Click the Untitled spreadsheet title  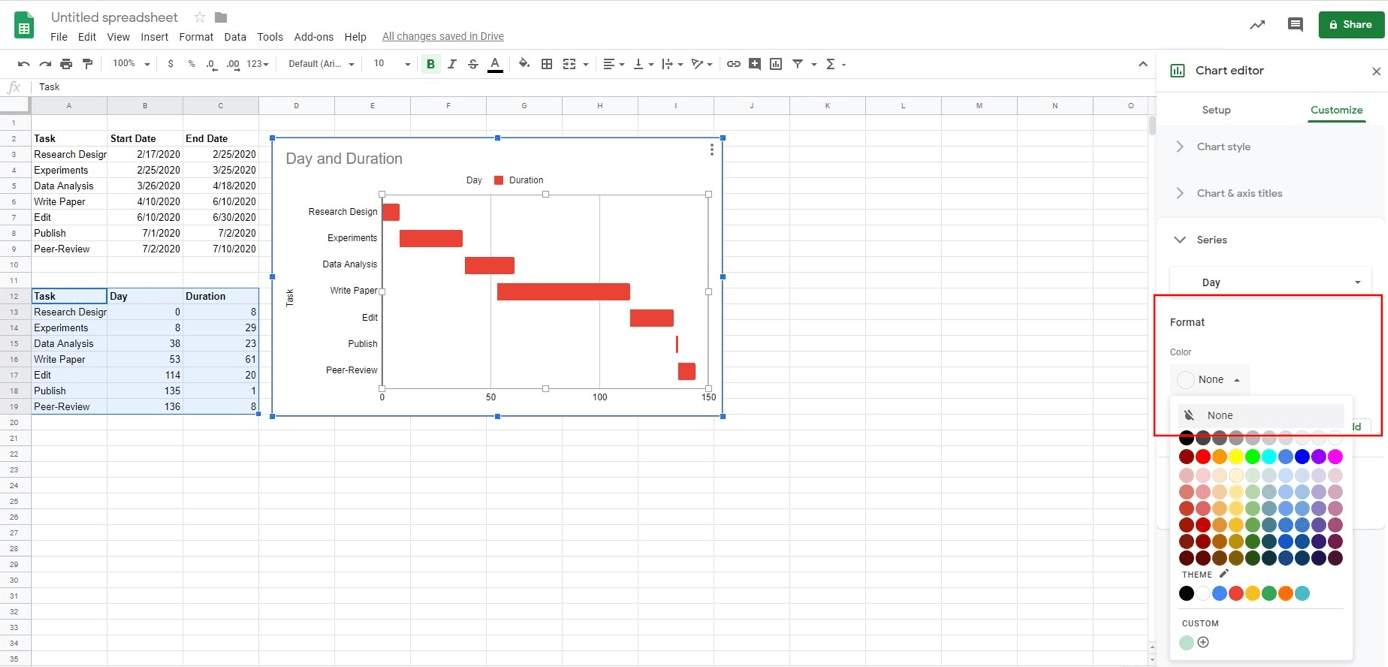(114, 17)
